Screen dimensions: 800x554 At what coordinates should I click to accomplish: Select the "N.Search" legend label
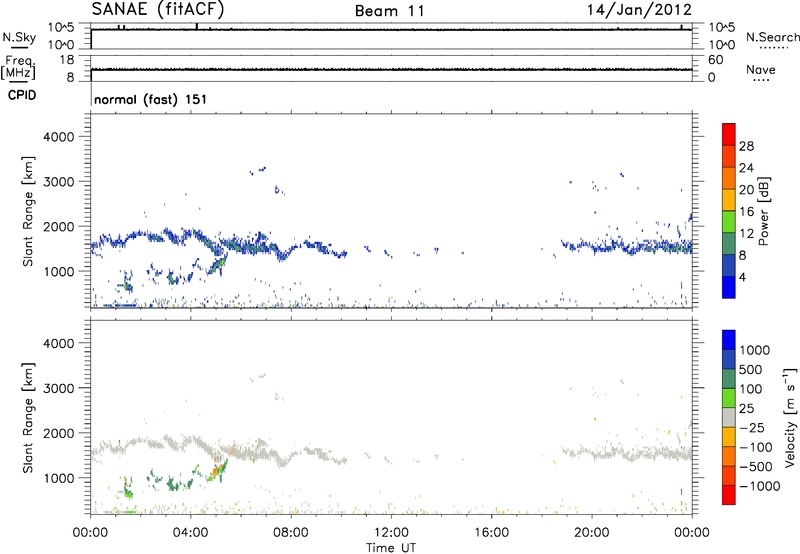point(772,37)
